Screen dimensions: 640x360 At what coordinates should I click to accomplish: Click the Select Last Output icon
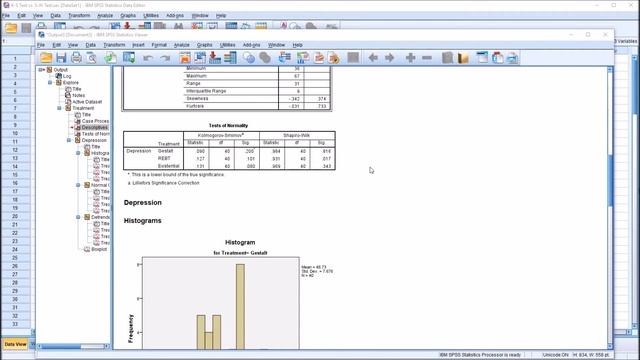point(284,58)
